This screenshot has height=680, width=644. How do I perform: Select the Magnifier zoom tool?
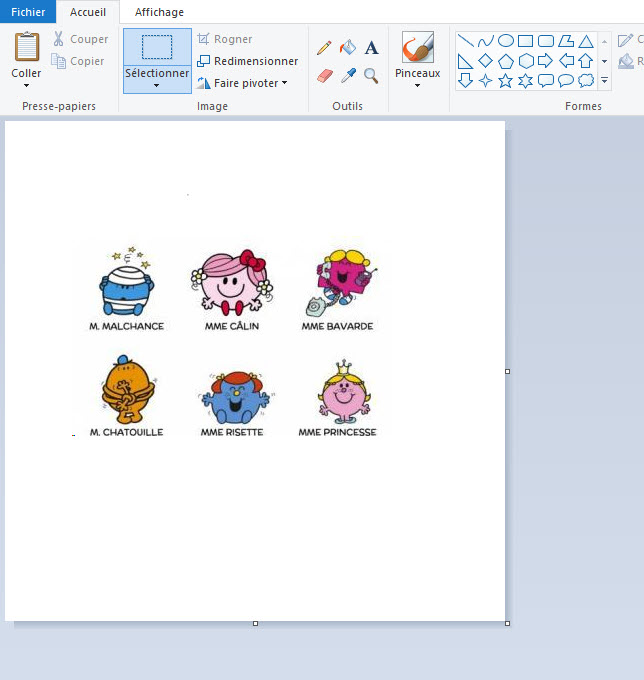(x=371, y=76)
